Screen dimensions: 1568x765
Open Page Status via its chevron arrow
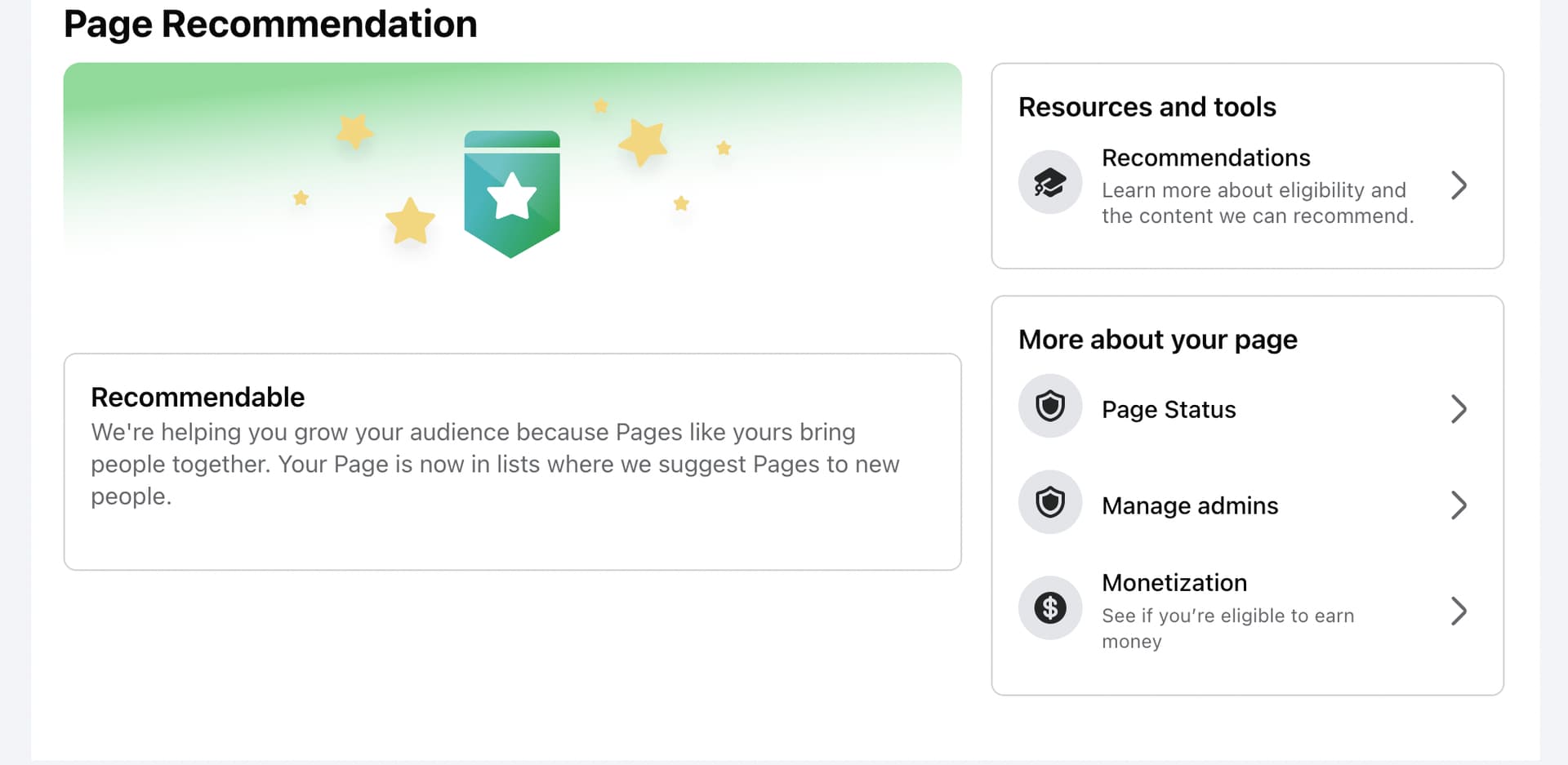coord(1459,409)
